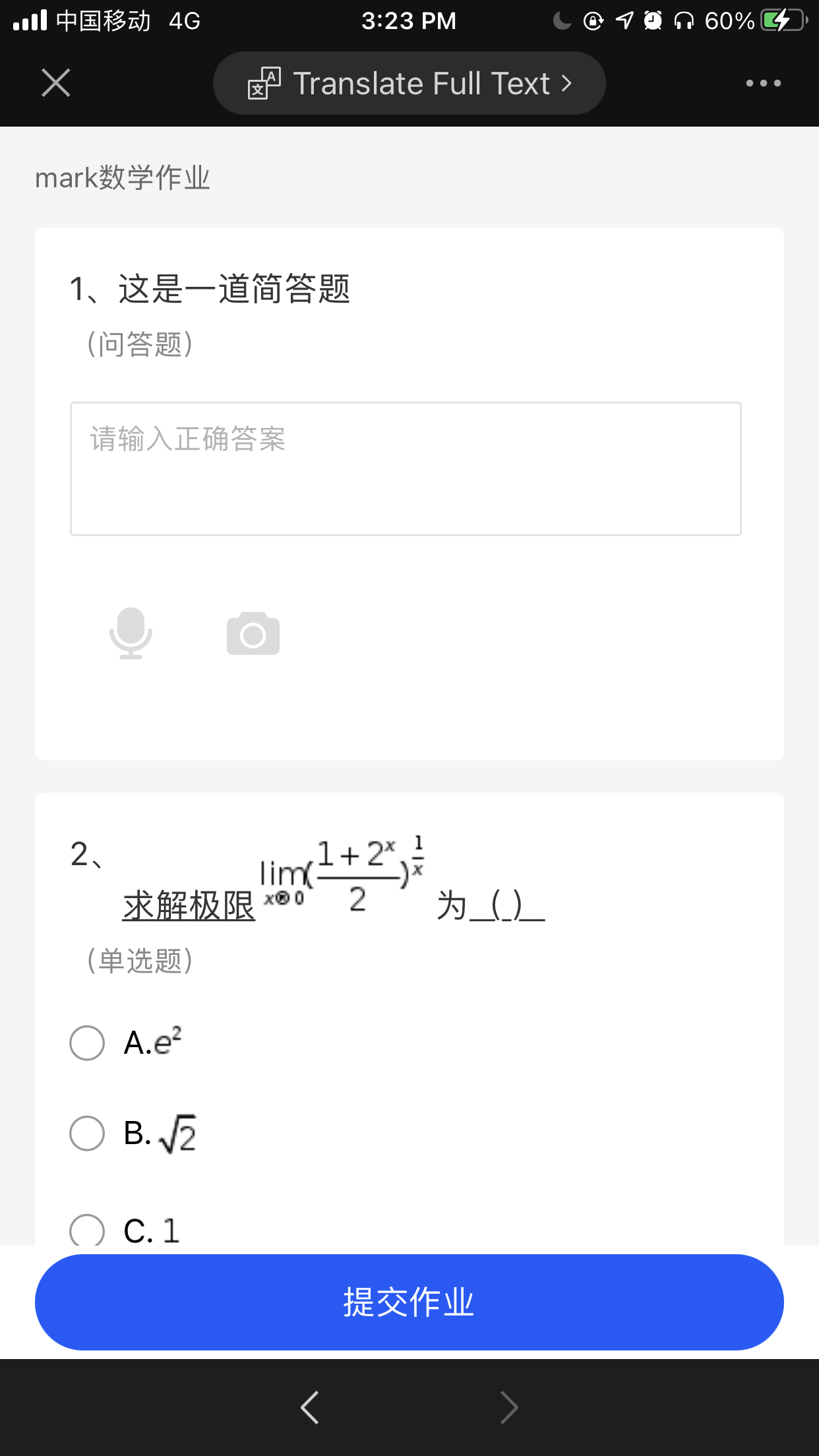Tap the Translate Full Text button label
This screenshot has height=1456, width=819.
coord(421,84)
